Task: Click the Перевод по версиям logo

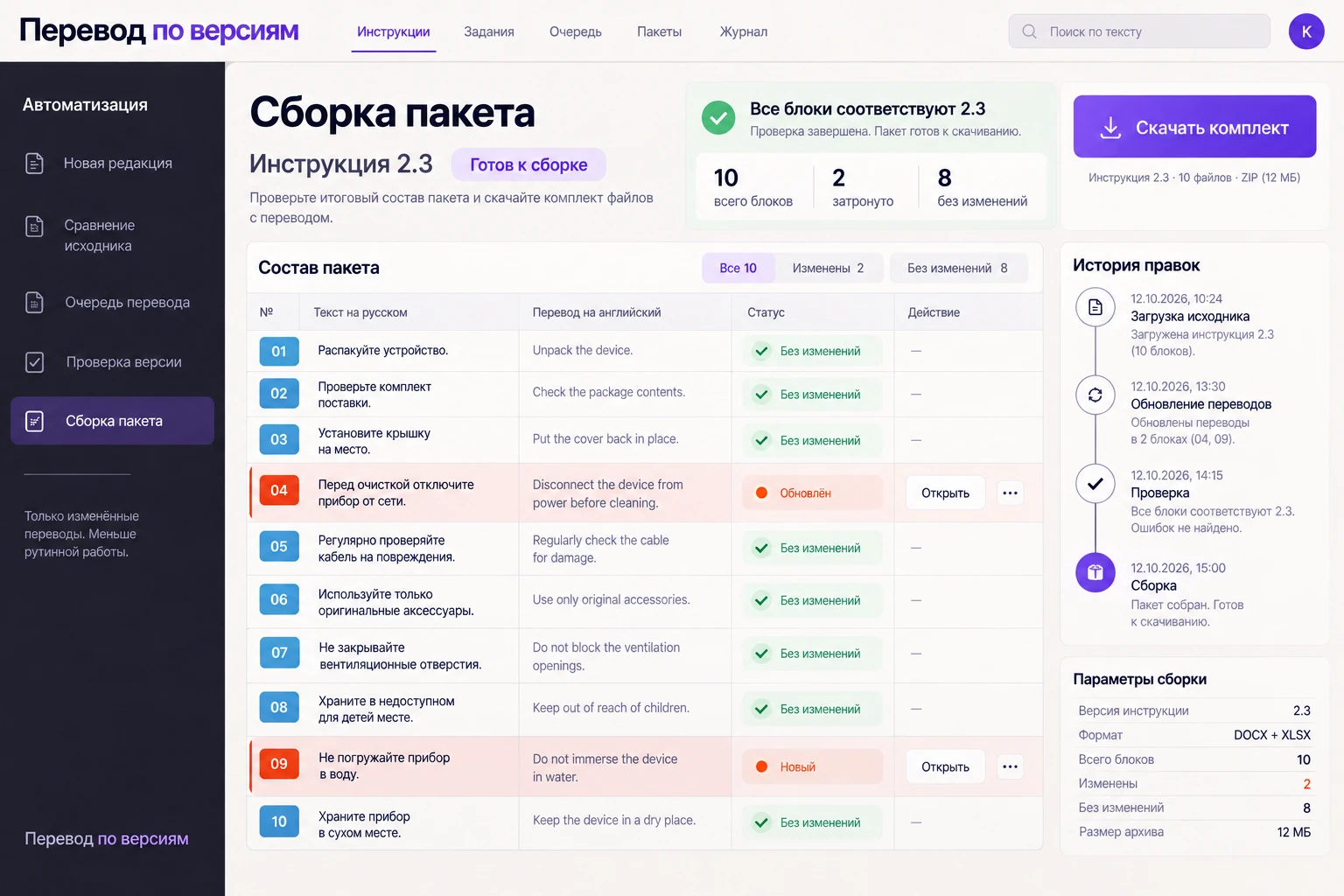Action: click(159, 31)
